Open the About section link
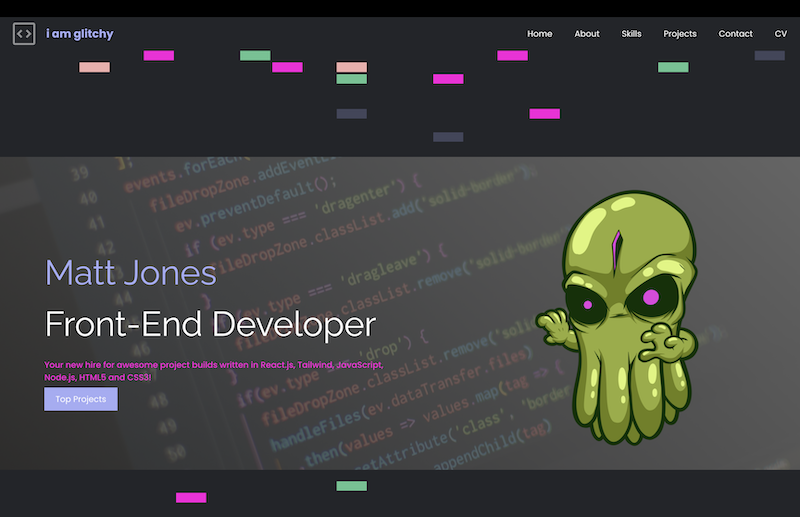Image resolution: width=800 pixels, height=517 pixels. [x=587, y=34]
